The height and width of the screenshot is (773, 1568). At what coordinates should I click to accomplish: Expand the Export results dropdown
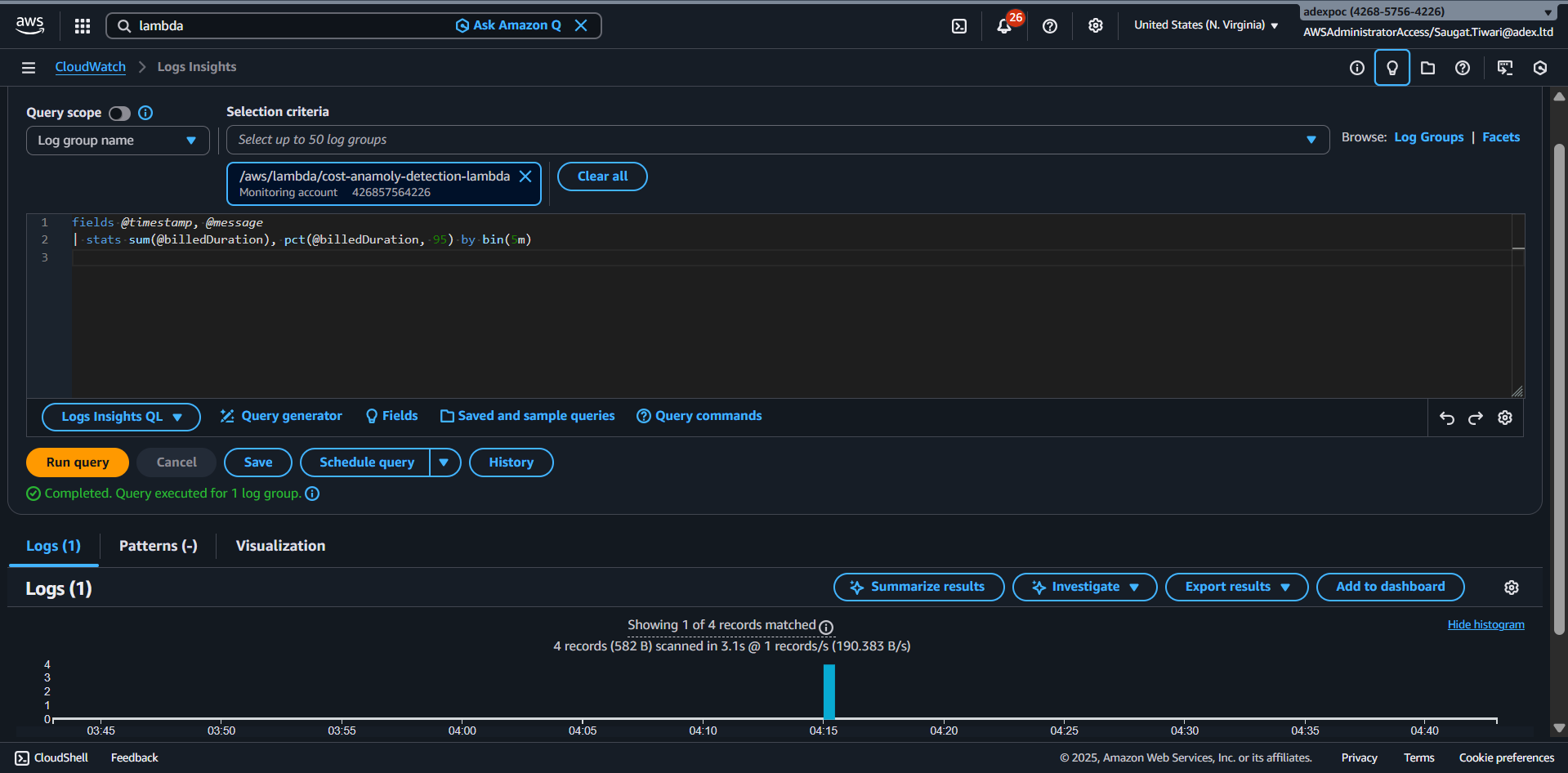pyautogui.click(x=1236, y=587)
